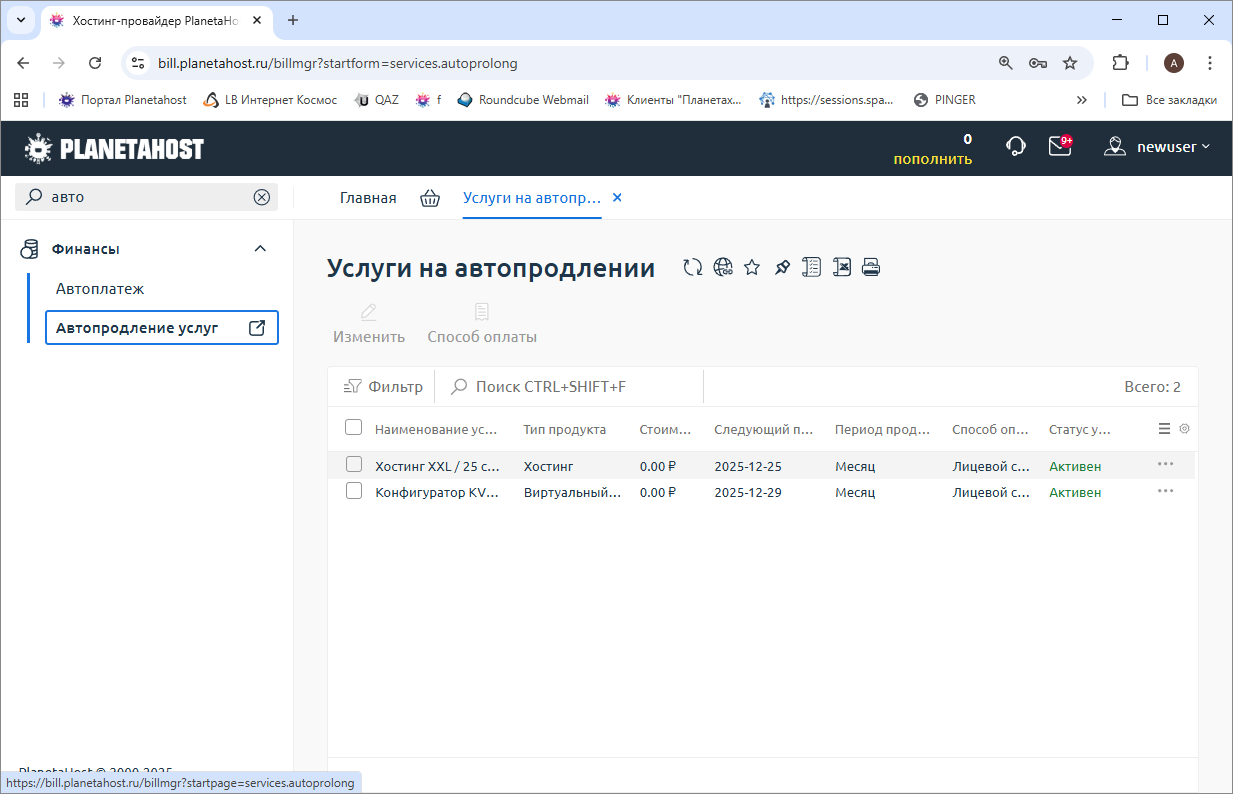Tick the Конфигуратор KV row checkbox
This screenshot has width=1233, height=794.
click(353, 491)
